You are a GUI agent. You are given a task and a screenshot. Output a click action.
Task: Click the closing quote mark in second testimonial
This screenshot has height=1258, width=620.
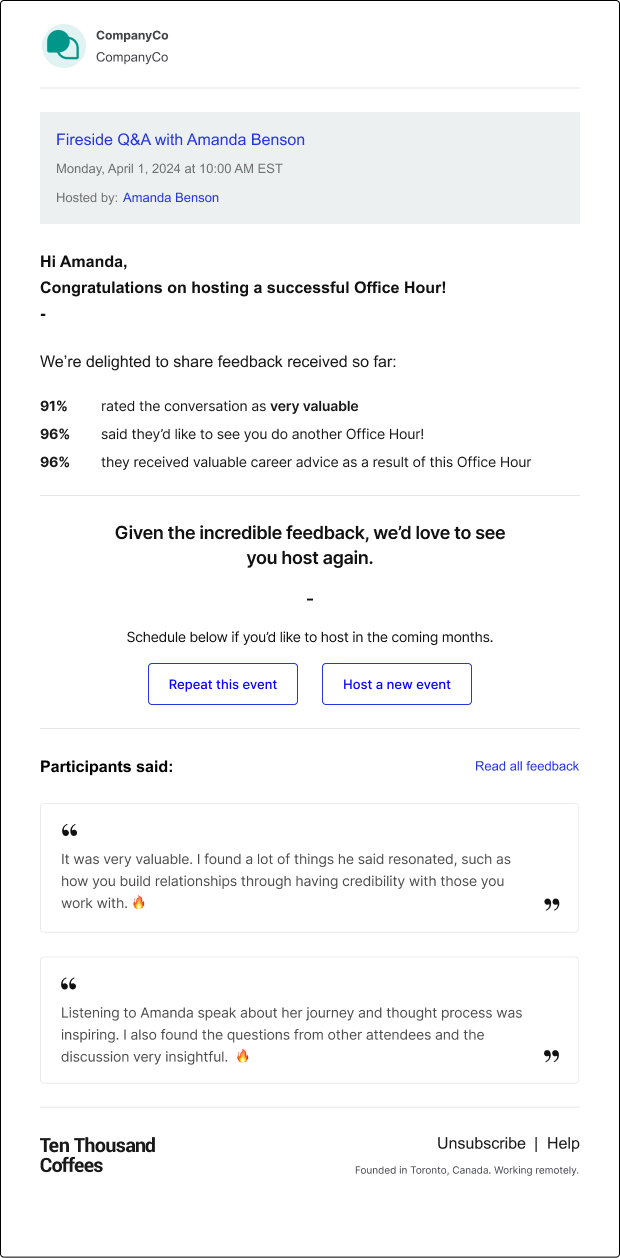(x=552, y=1056)
